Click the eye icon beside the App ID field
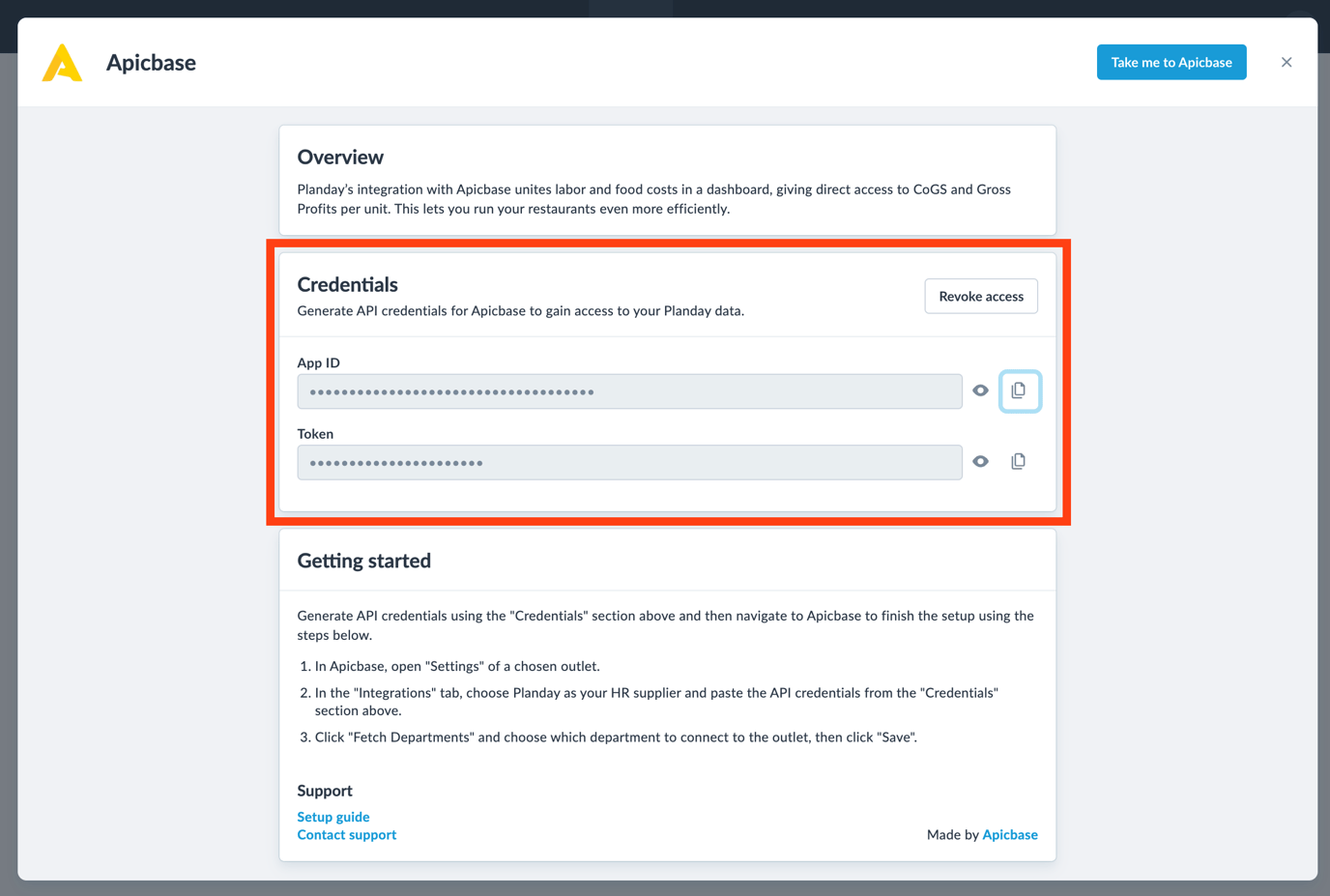This screenshot has height=896, width=1330. click(x=980, y=390)
